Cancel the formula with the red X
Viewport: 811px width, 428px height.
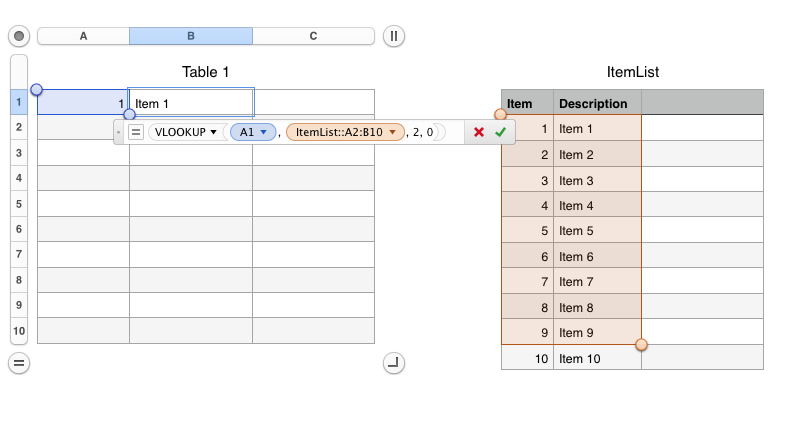pyautogui.click(x=479, y=132)
